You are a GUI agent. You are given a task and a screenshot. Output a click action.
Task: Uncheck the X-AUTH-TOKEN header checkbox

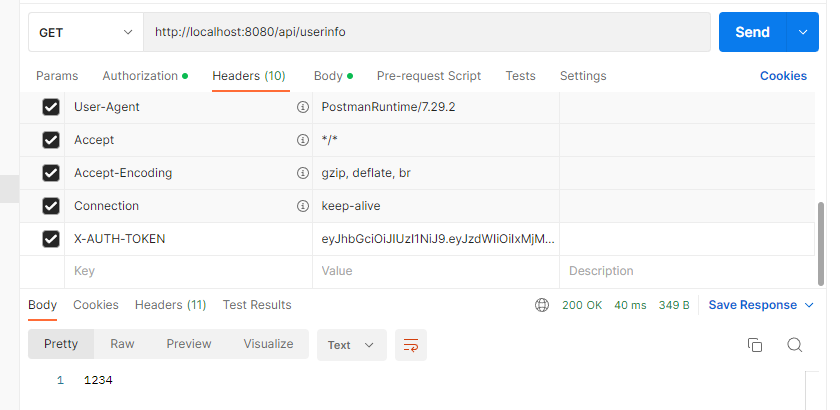pyautogui.click(x=51, y=239)
